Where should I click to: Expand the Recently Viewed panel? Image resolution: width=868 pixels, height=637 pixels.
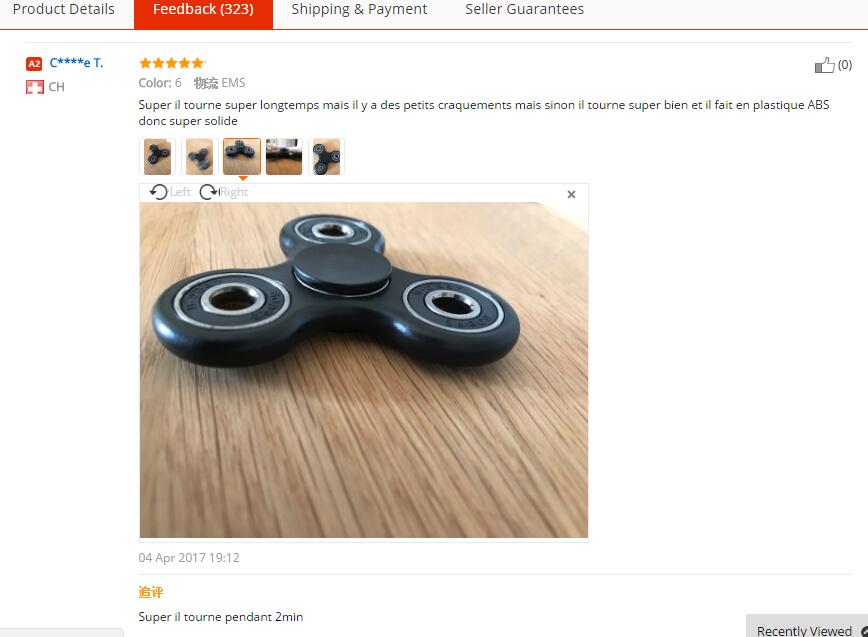point(807,629)
